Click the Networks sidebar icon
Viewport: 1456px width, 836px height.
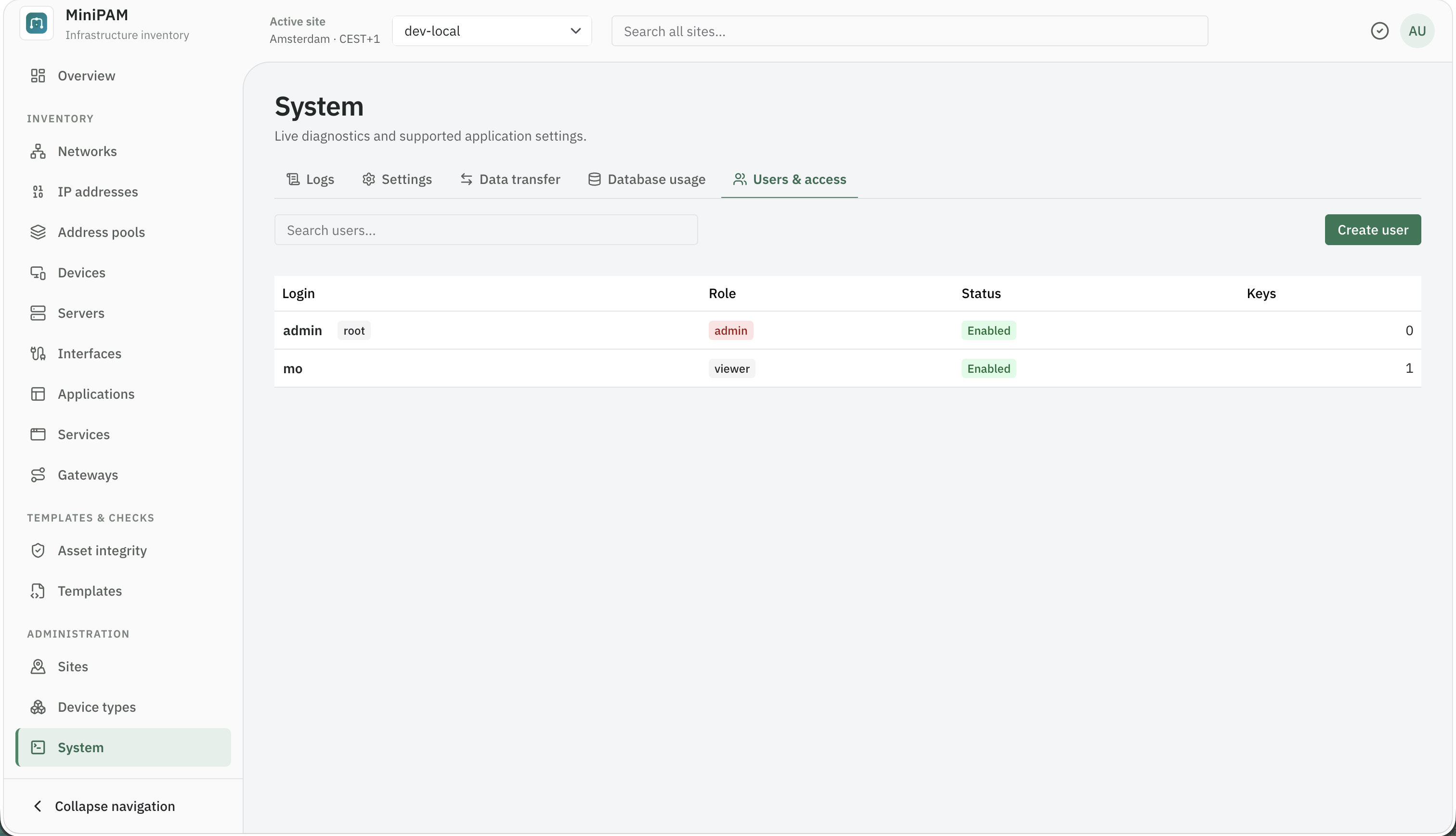[38, 152]
